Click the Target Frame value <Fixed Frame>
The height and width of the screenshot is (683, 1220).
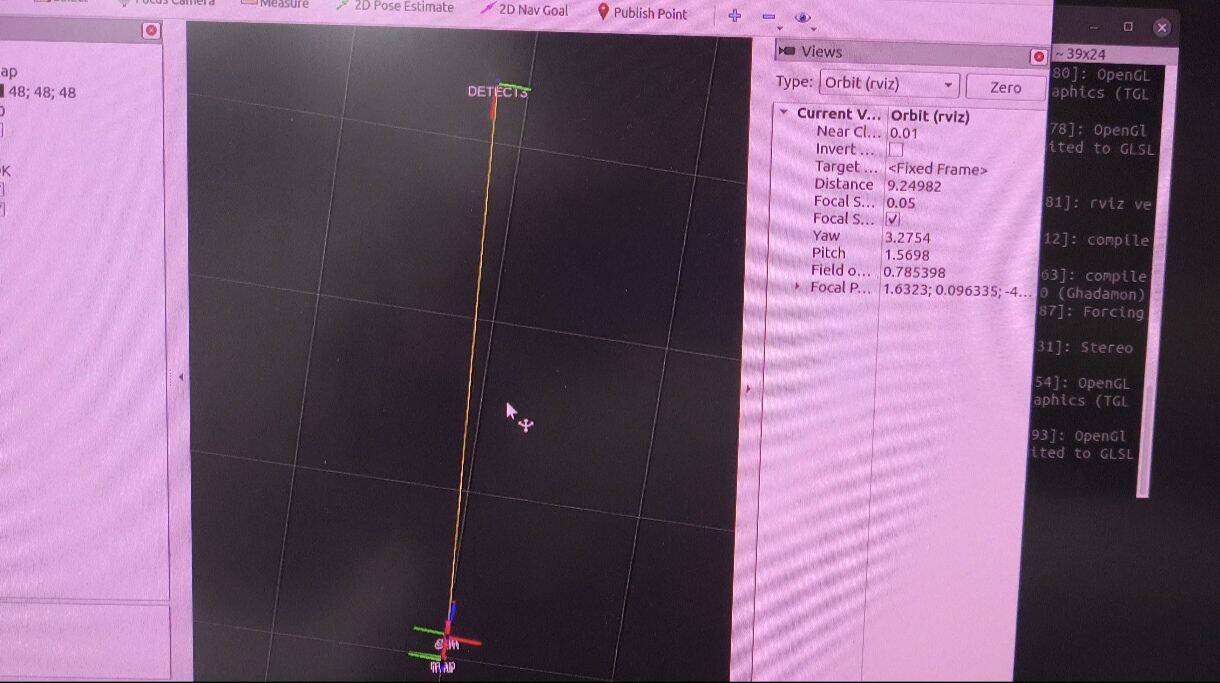(937, 169)
